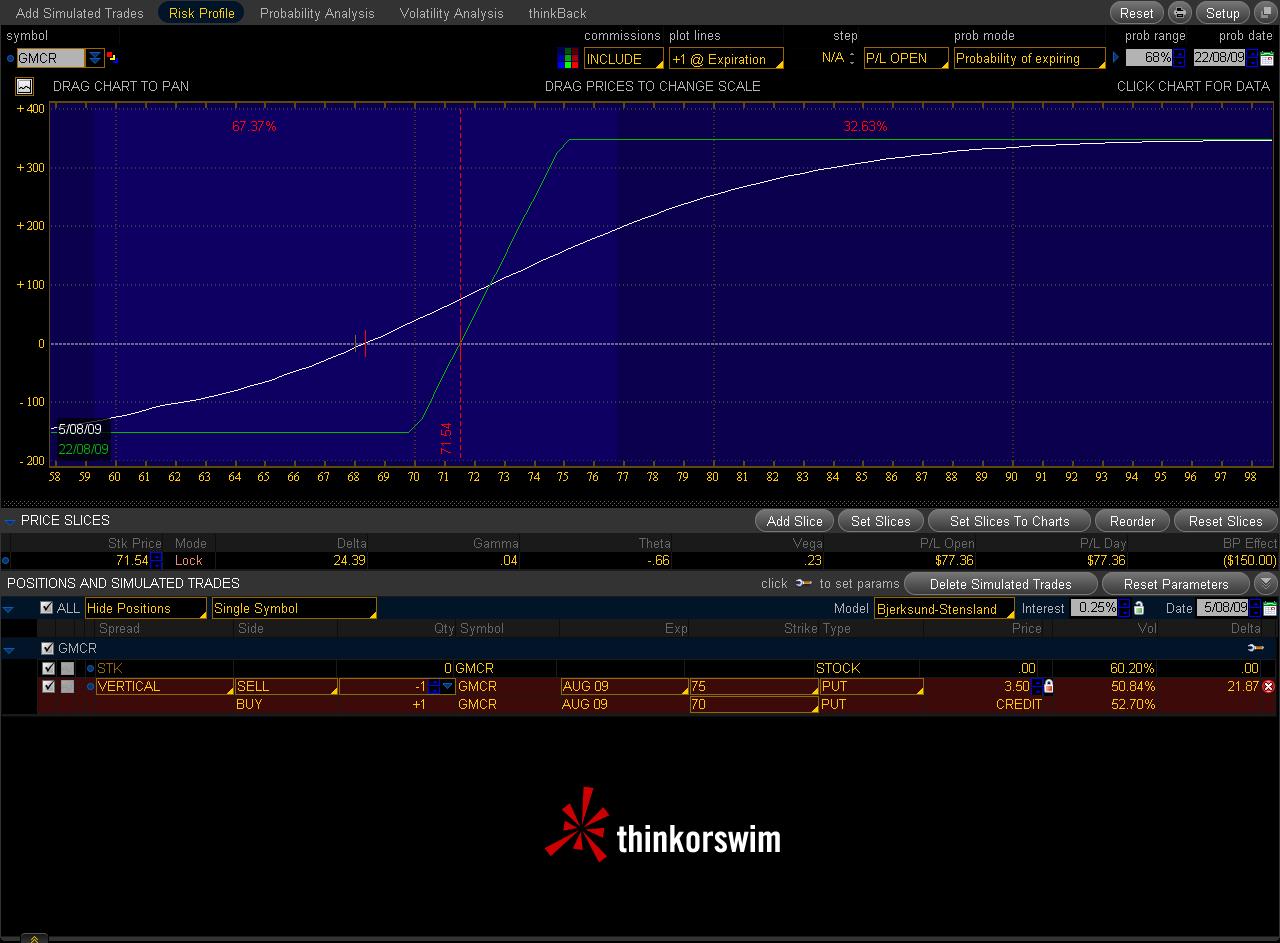
Task: Click the step N/A stepper arrows
Action: pos(852,58)
